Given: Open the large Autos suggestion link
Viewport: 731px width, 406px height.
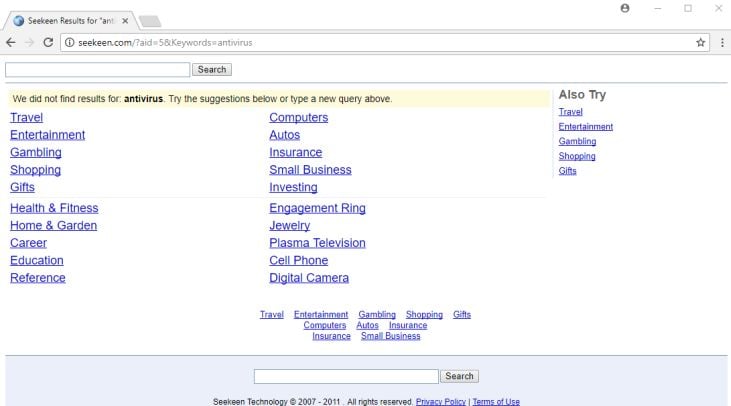Looking at the screenshot, I should (284, 135).
